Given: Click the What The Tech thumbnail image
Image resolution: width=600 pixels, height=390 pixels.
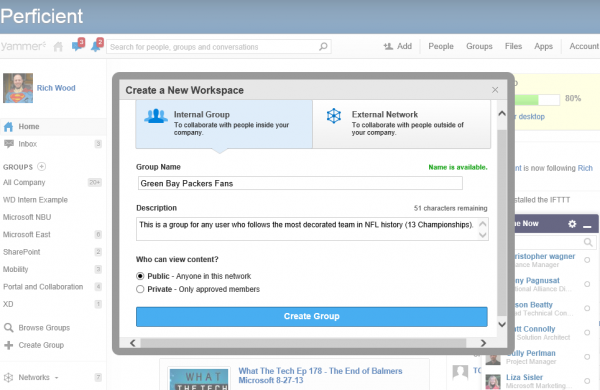Looking at the screenshot, I should pyautogui.click(x=199, y=379).
